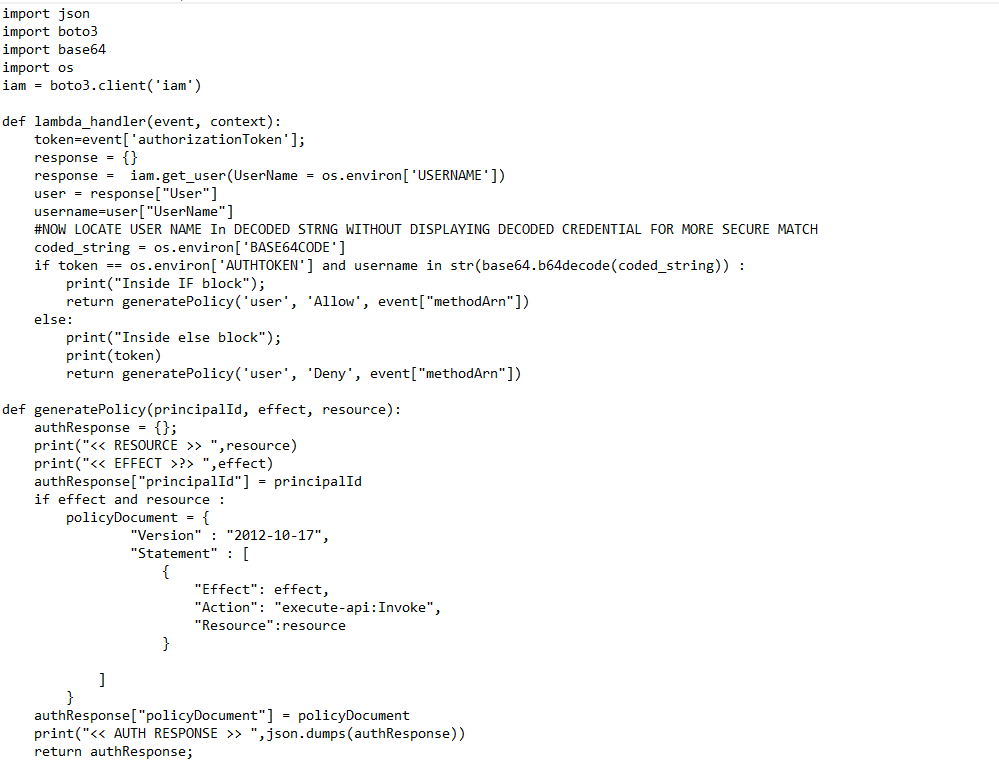Click the authorizationToken assignment line

[x=169, y=140]
